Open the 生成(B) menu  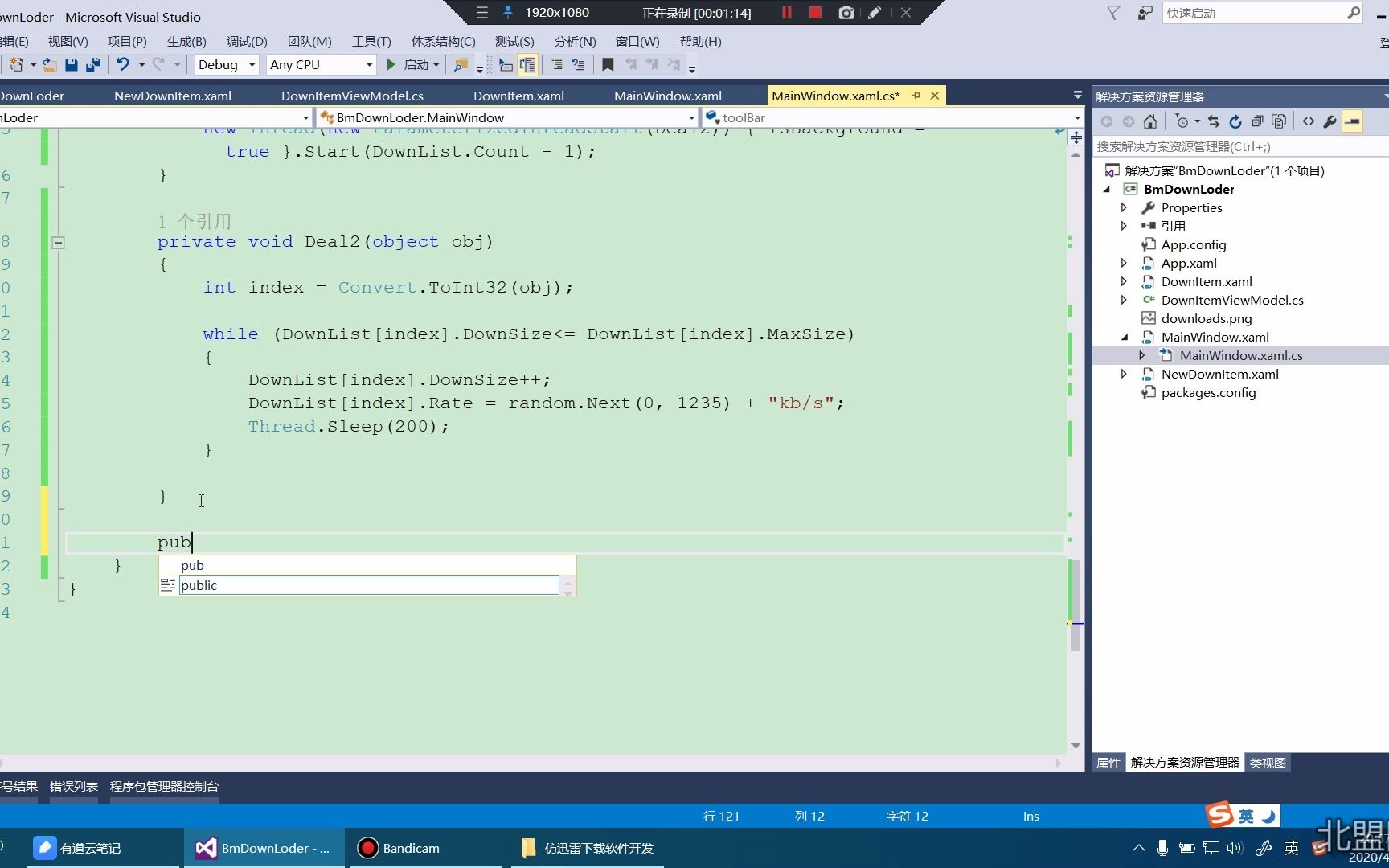186,41
